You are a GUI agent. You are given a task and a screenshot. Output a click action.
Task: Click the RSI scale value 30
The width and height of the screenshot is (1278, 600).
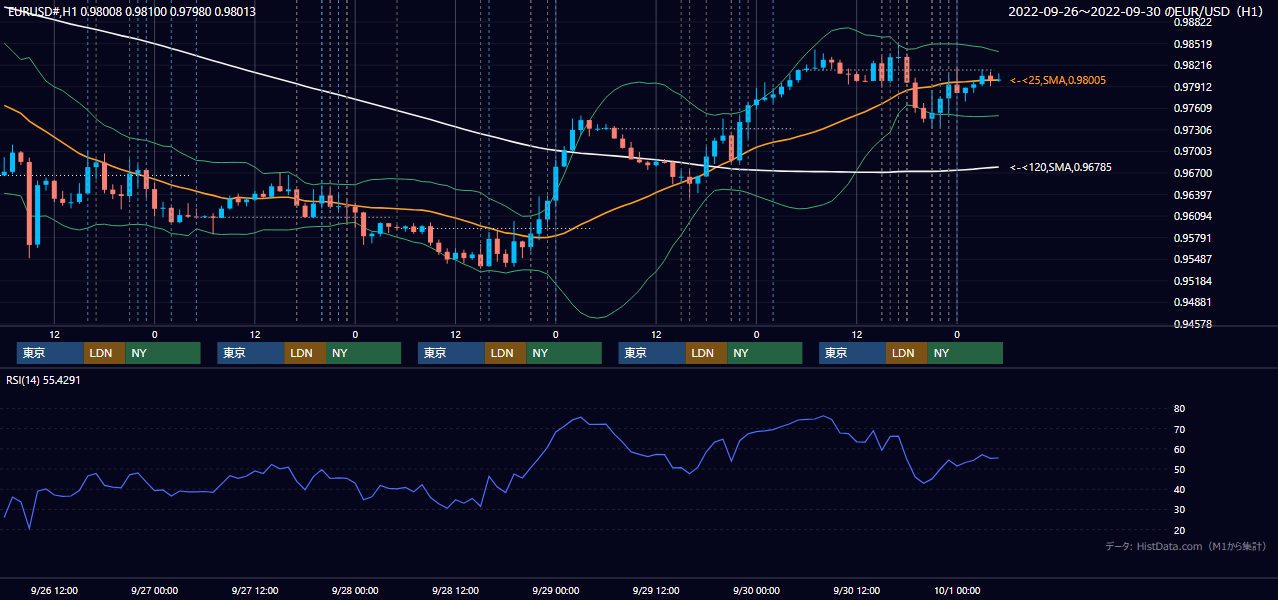pyautogui.click(x=1180, y=510)
